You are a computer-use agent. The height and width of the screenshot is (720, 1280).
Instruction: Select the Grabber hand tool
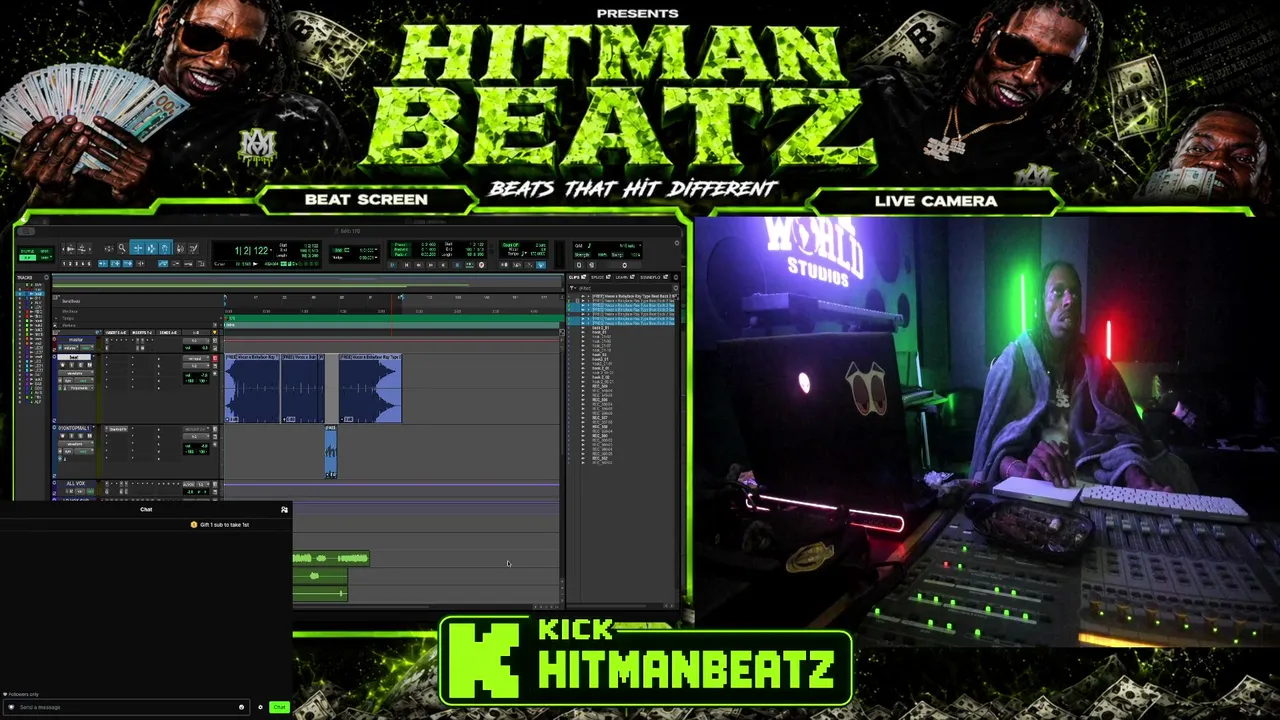click(x=165, y=248)
